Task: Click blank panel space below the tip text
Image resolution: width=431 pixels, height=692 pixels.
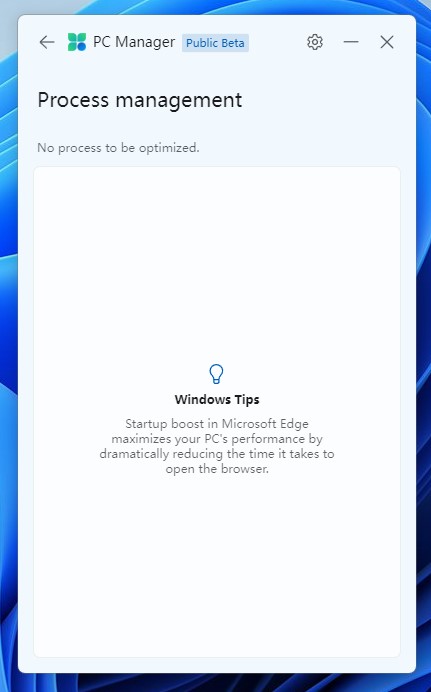Action: coord(217,565)
